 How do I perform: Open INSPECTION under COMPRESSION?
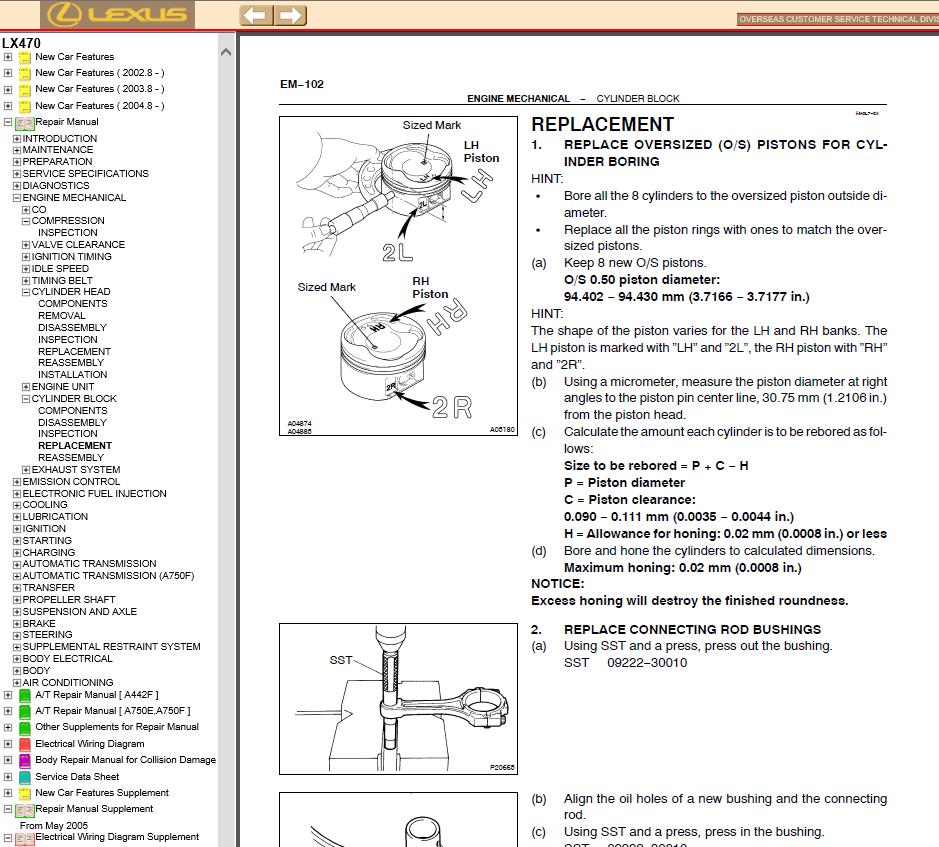68,232
